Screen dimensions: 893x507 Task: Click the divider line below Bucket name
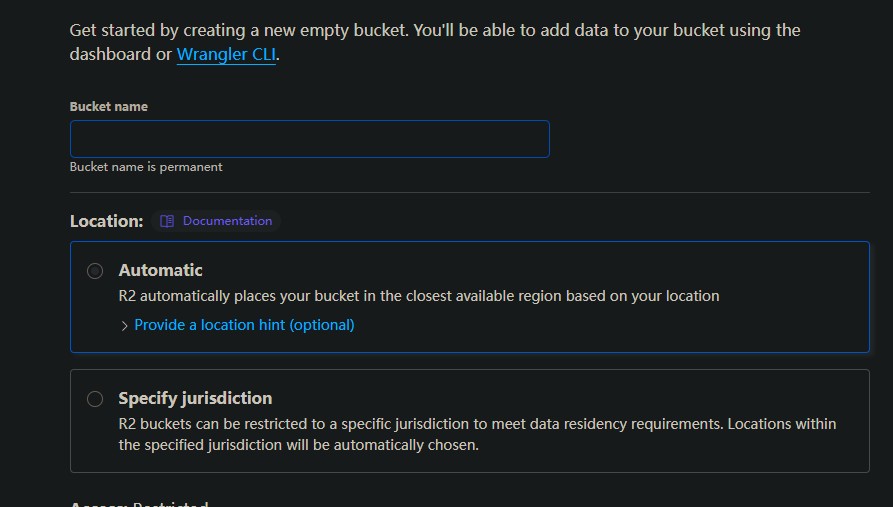pos(469,192)
